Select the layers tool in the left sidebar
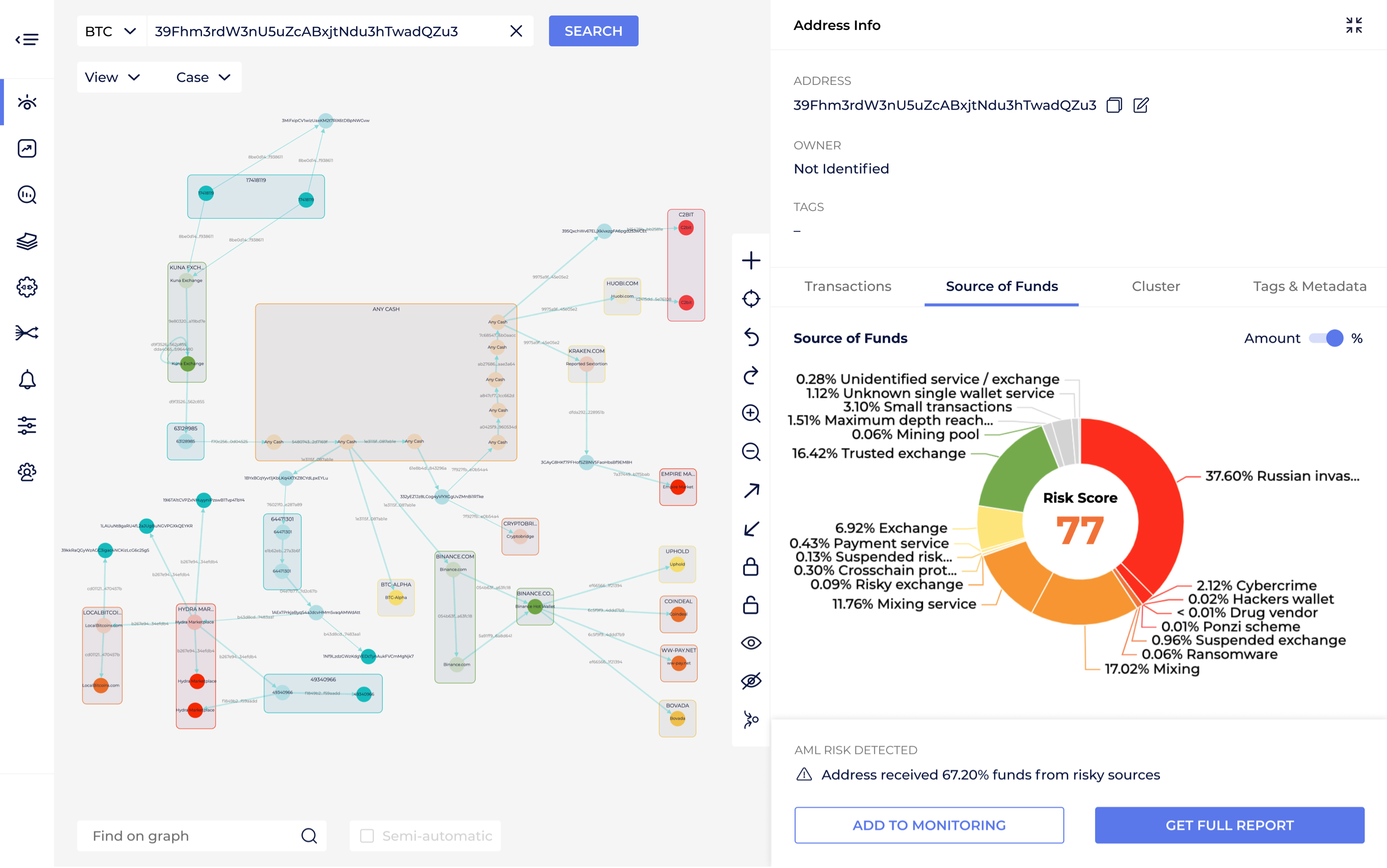This screenshot has width=1387, height=868. [x=27, y=241]
